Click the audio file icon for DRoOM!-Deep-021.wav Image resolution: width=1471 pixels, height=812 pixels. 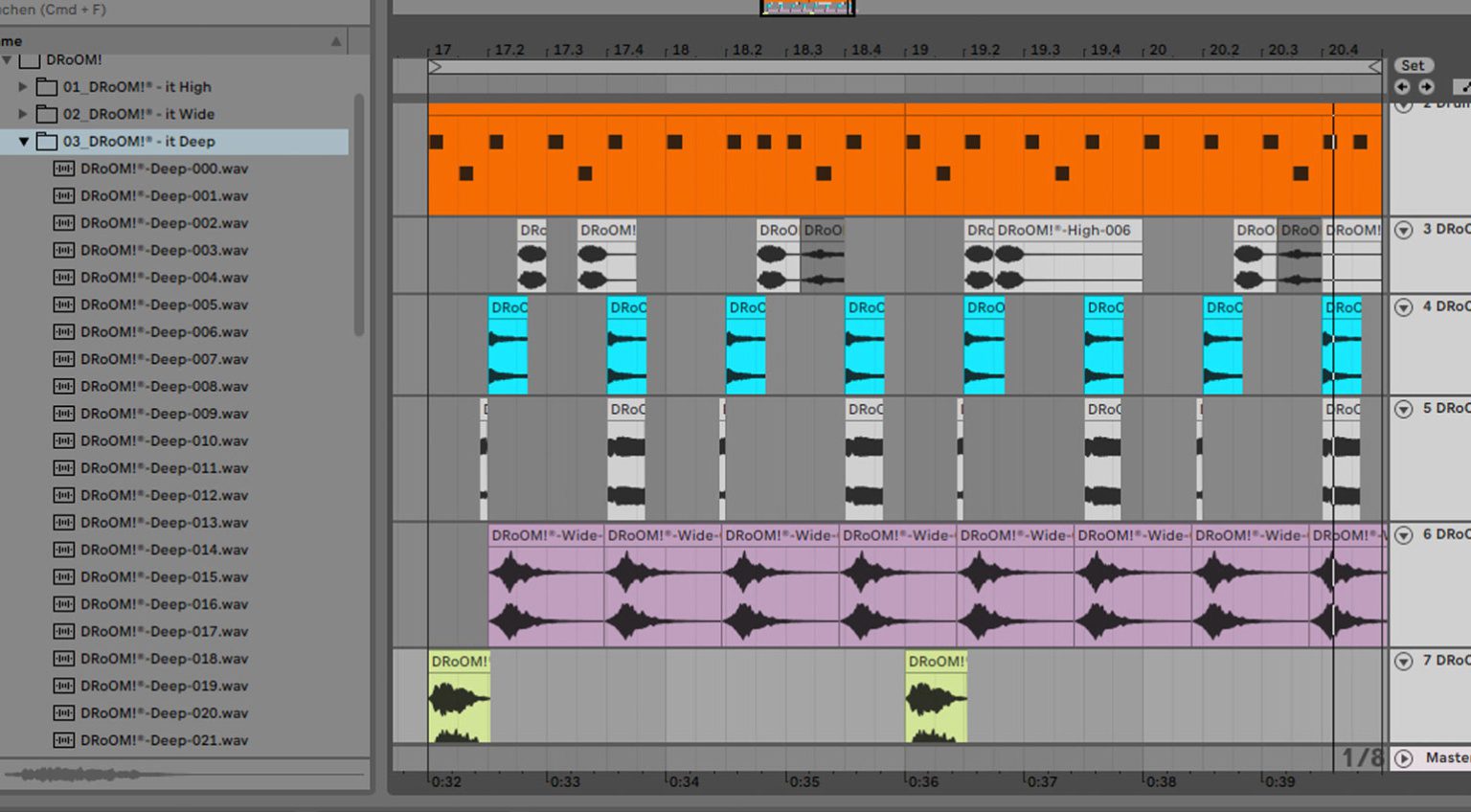coord(63,740)
